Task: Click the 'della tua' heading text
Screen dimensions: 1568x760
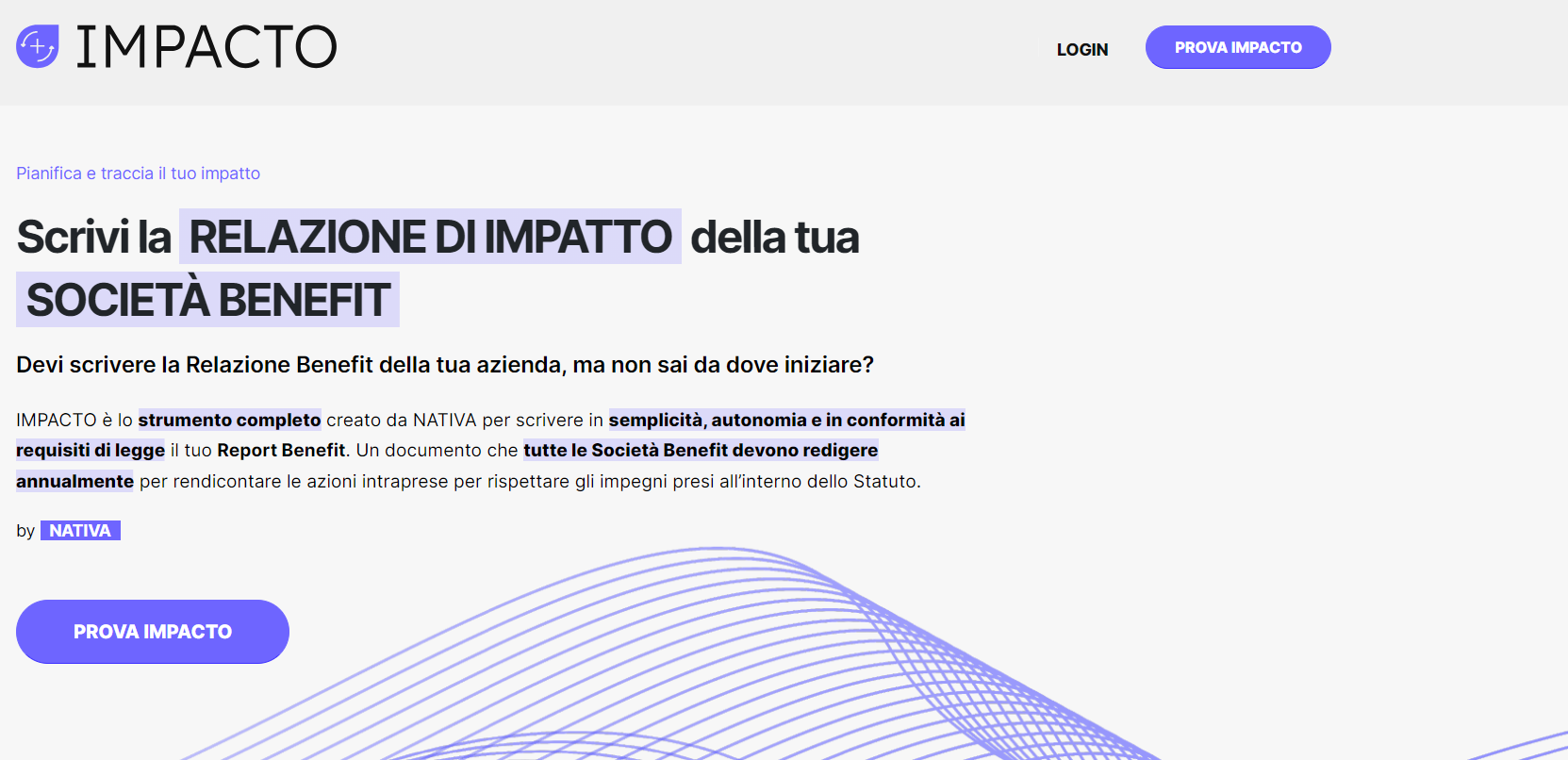Action: click(x=774, y=237)
